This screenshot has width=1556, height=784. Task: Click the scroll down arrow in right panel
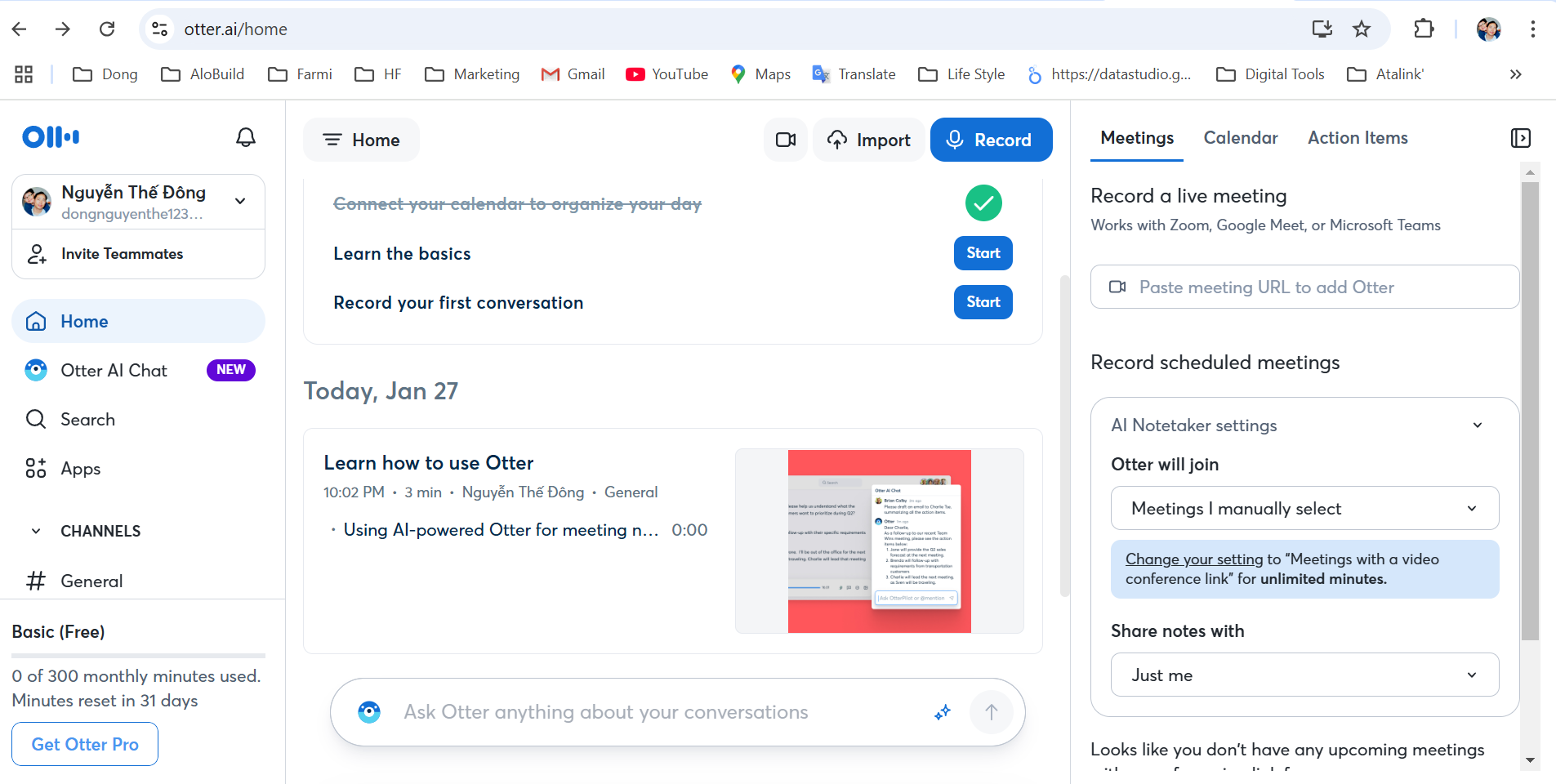pos(1530,760)
